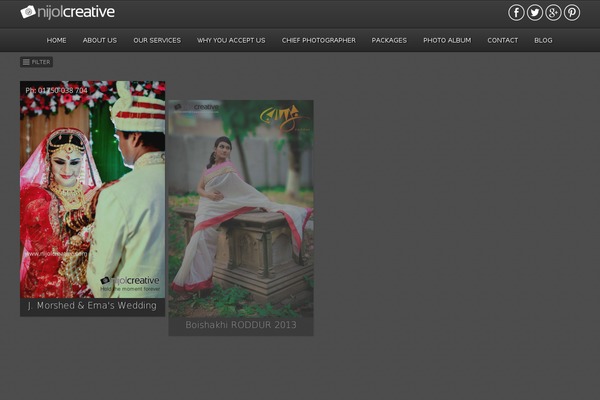
Task: Open the Filter button
Action: click(x=36, y=62)
